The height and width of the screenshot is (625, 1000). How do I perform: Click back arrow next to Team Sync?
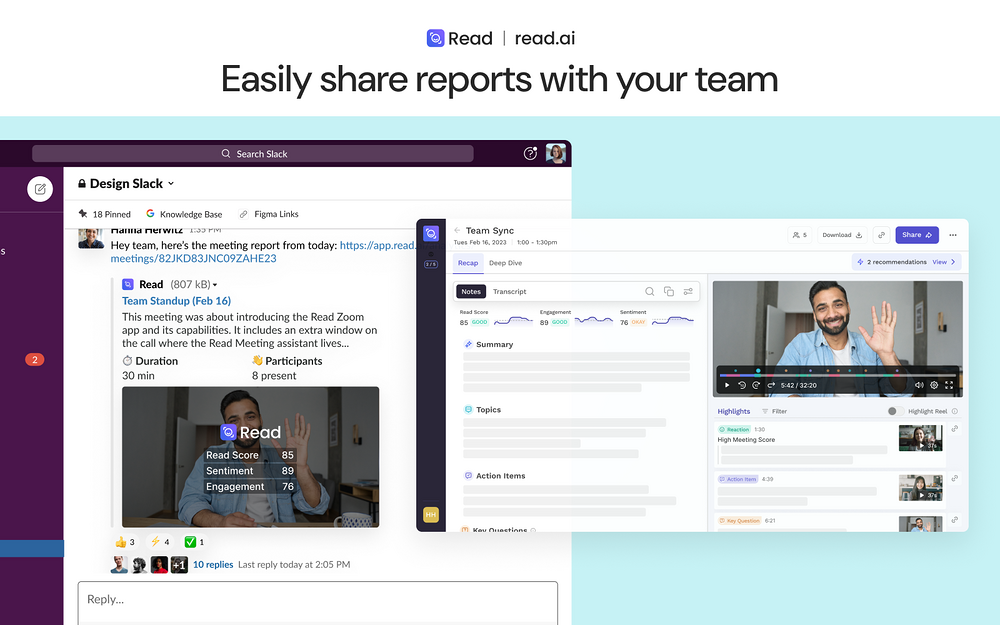point(457,230)
